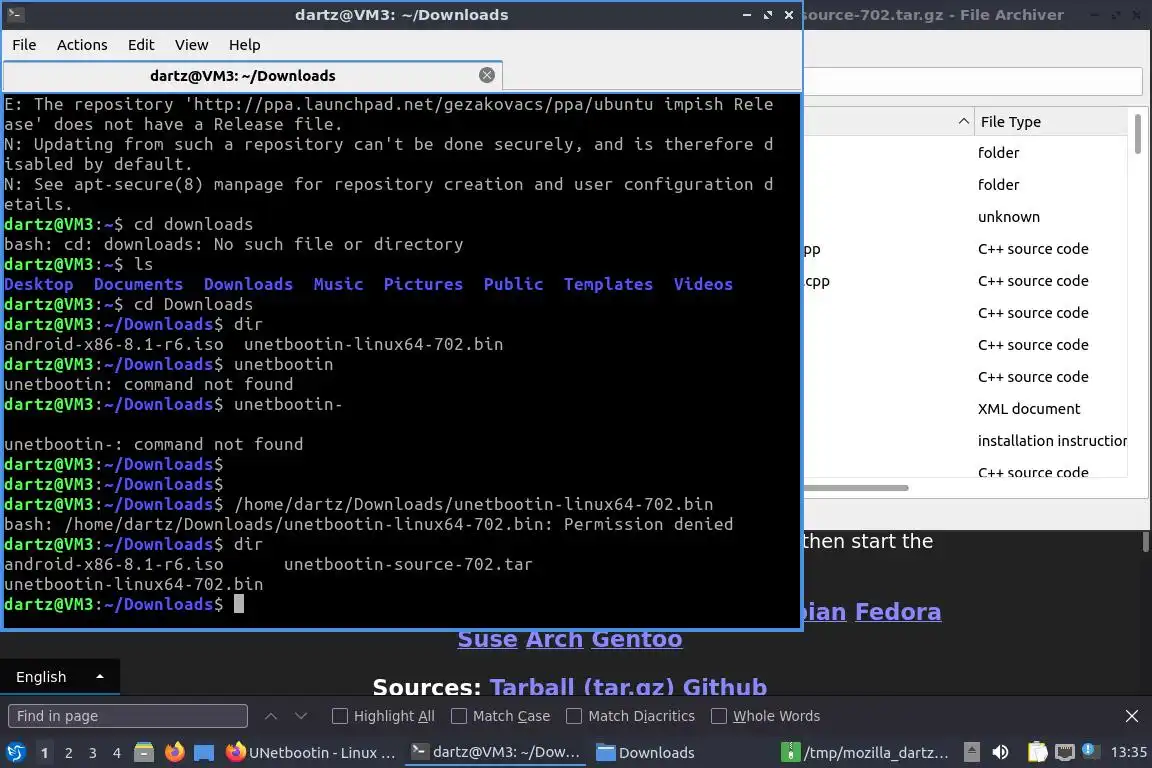Click the Downloads directory in the ls output
1152x768 pixels.
(248, 284)
